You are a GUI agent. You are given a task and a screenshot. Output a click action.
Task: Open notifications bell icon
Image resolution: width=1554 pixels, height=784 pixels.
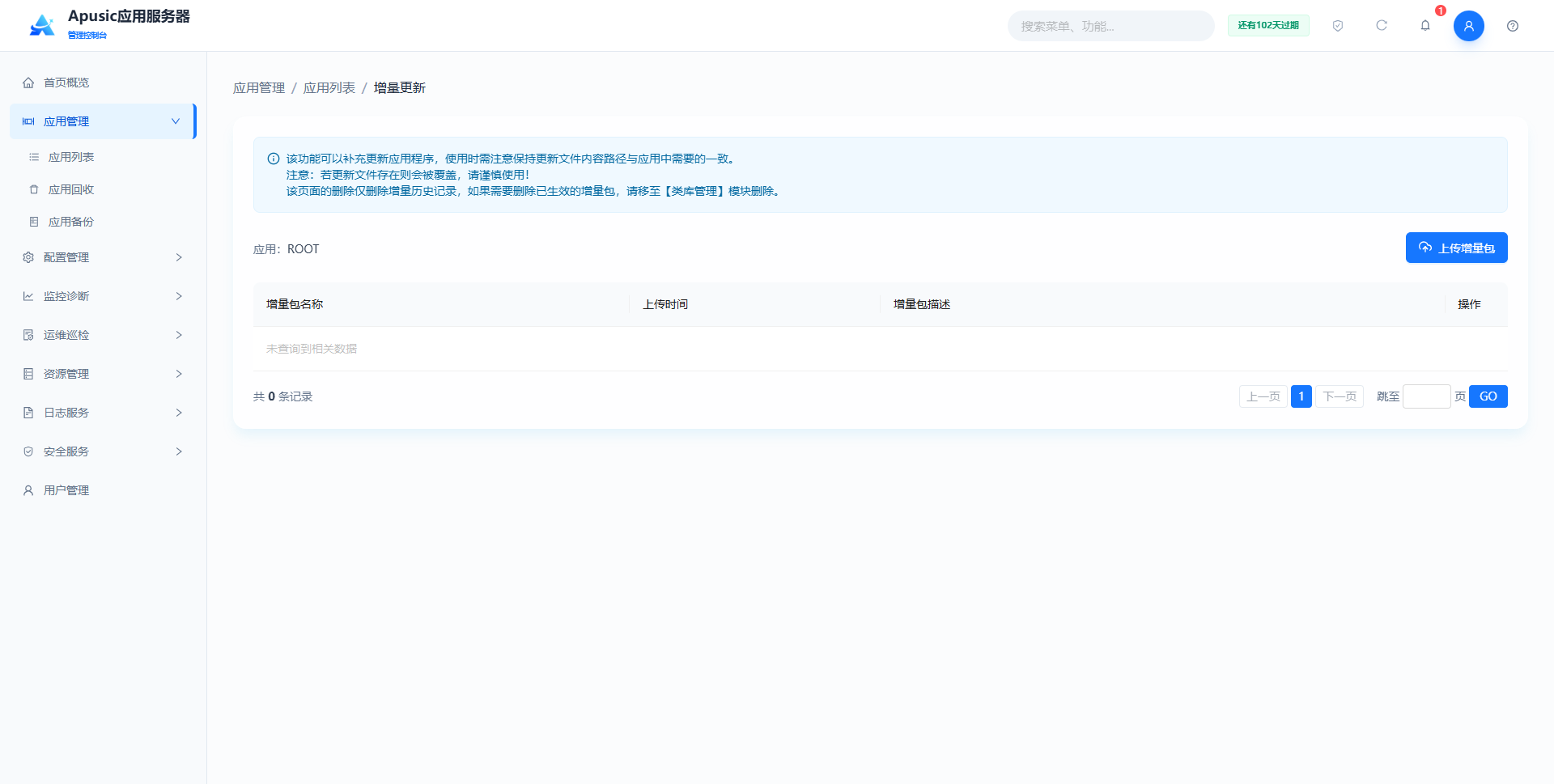[1425, 26]
